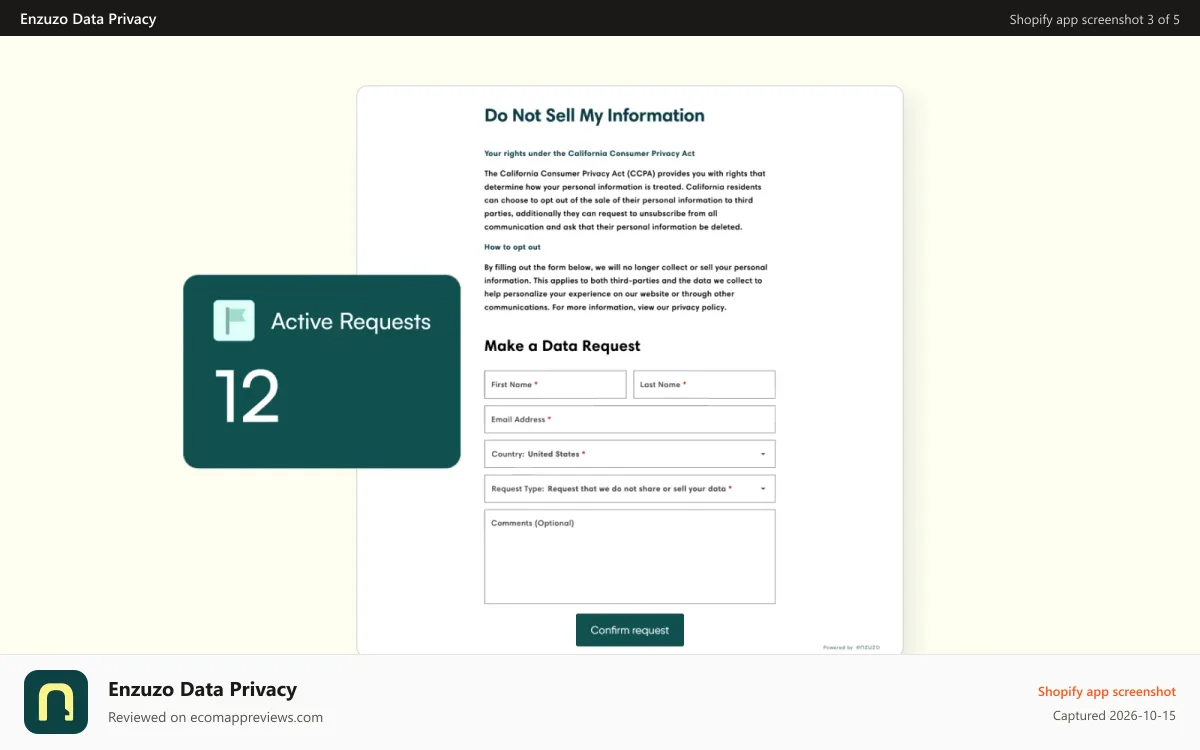The height and width of the screenshot is (750, 1200).
Task: Open the Request Type dropdown
Action: coord(630,489)
